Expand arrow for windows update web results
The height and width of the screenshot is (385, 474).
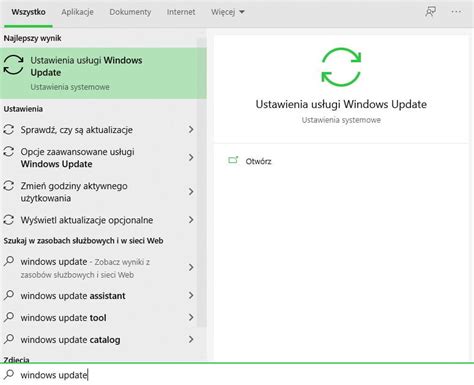click(x=191, y=267)
